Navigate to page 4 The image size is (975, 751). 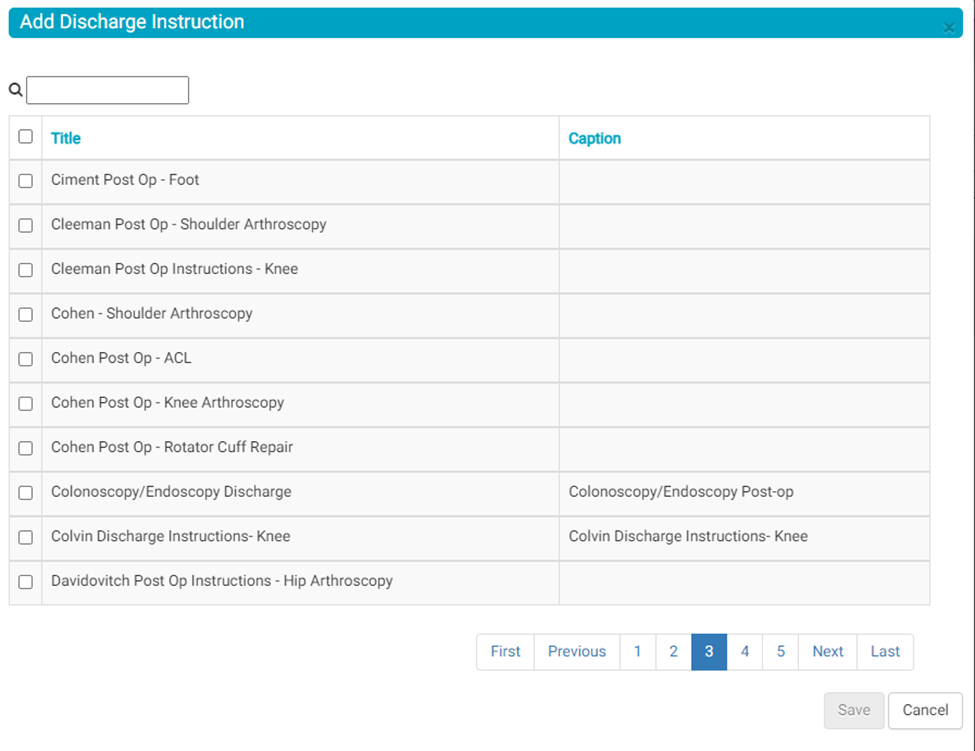click(x=744, y=651)
